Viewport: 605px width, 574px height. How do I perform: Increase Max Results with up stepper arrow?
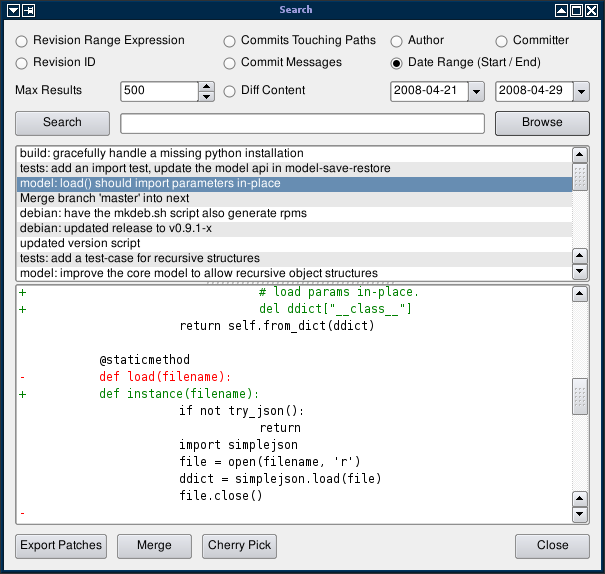pos(206,86)
